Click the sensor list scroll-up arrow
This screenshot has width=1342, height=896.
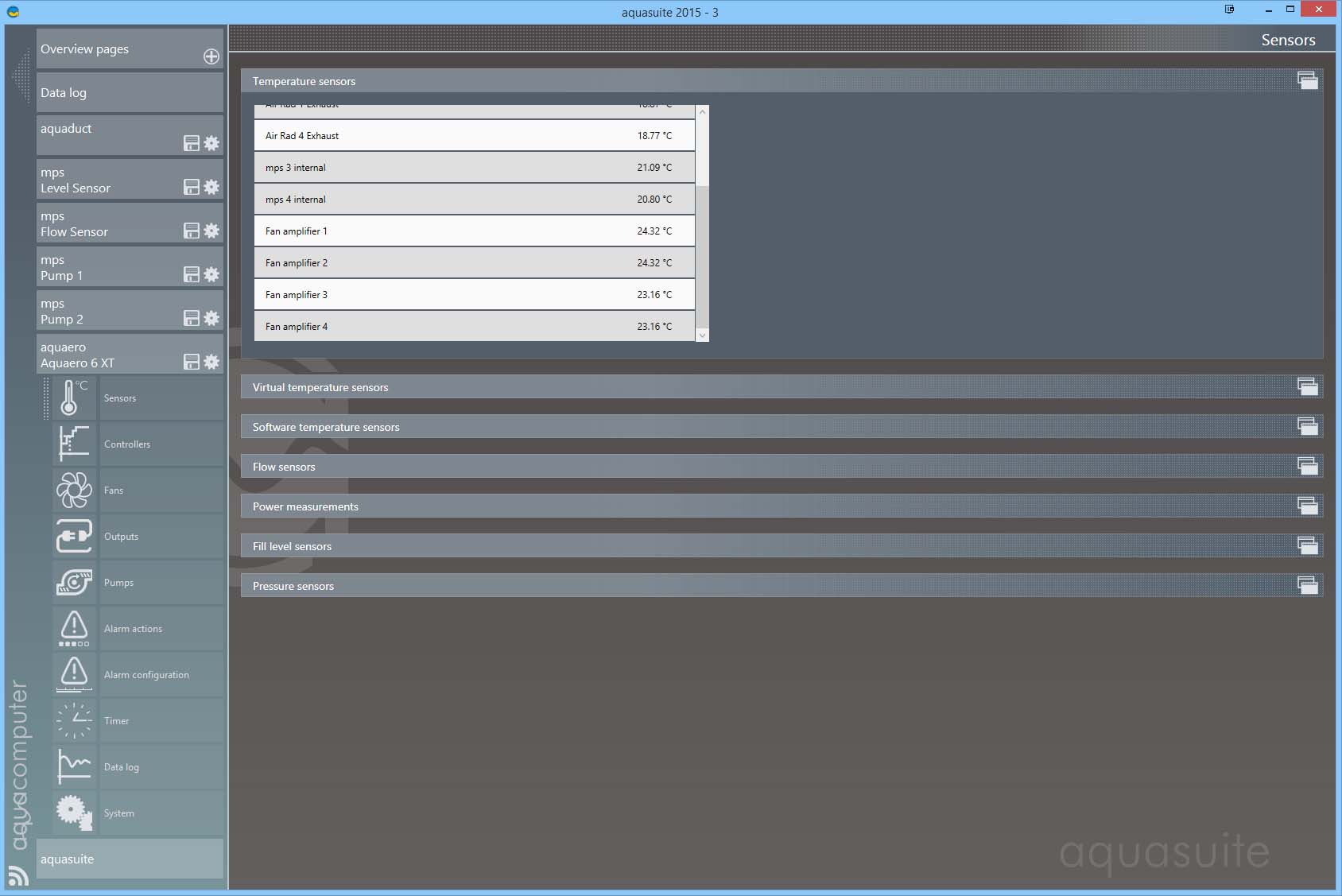702,112
